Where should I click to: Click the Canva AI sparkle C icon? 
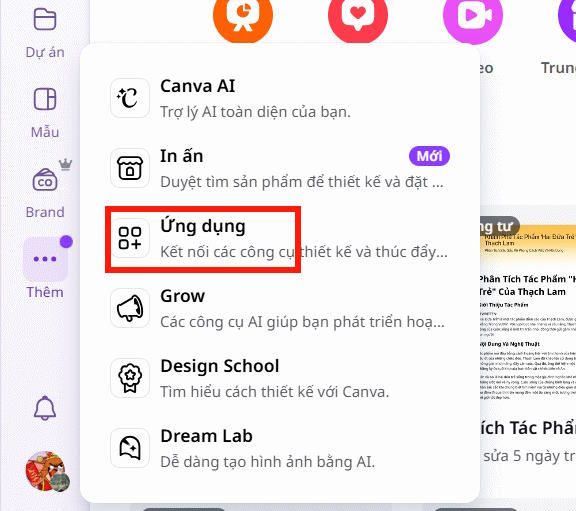coord(130,98)
